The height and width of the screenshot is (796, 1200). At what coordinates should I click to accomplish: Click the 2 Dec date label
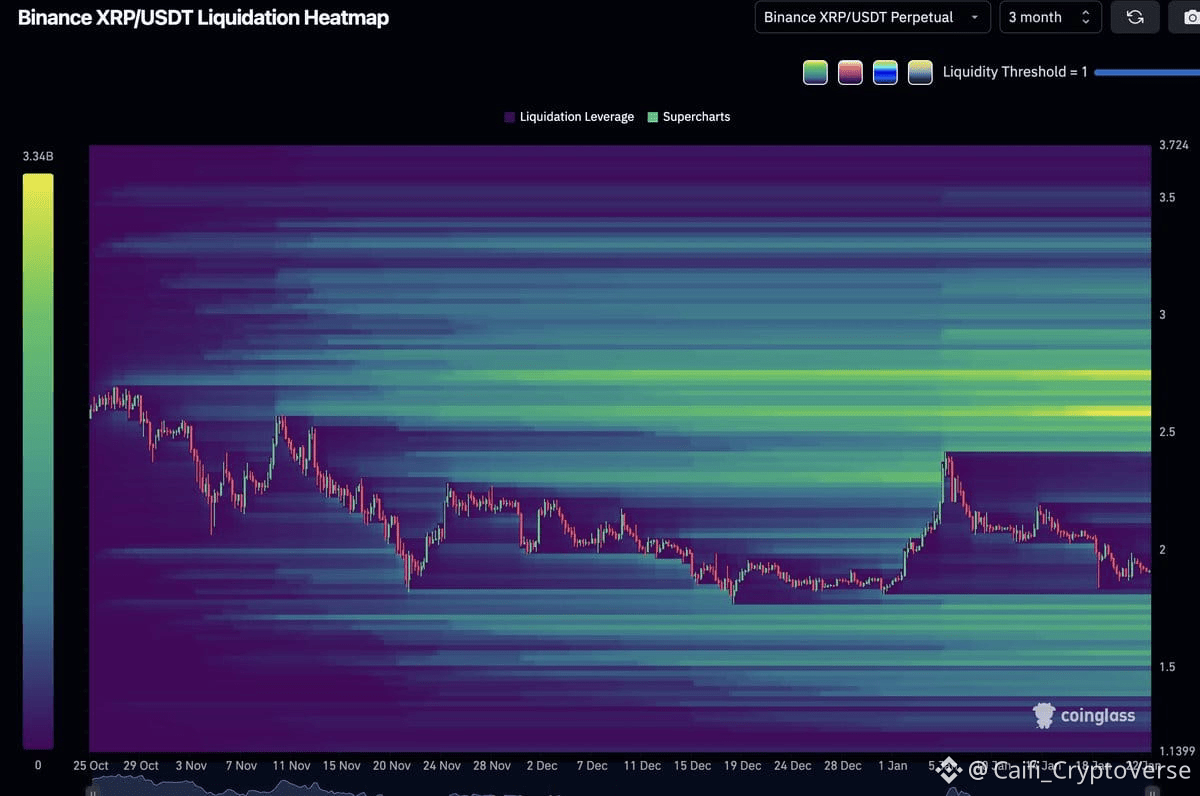coord(541,765)
